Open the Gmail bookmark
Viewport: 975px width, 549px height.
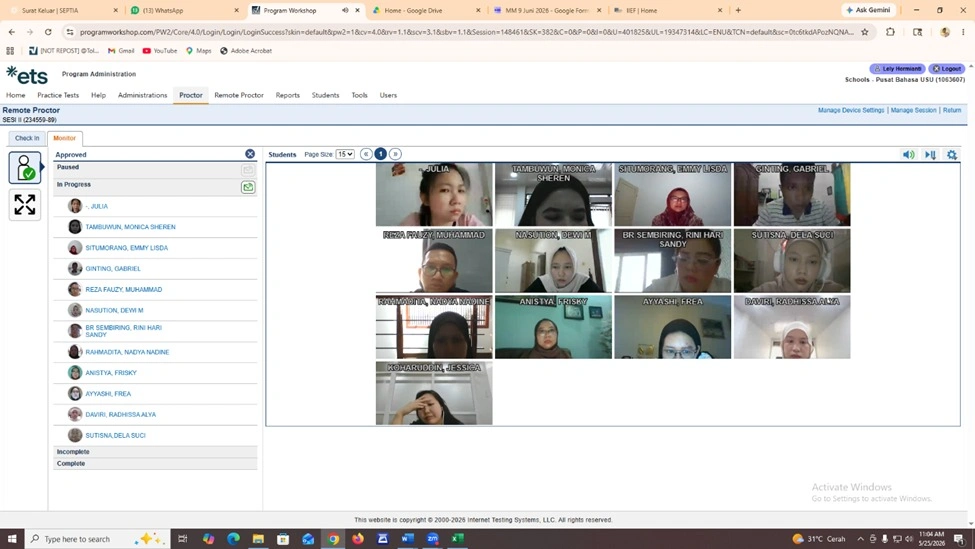(x=121, y=51)
